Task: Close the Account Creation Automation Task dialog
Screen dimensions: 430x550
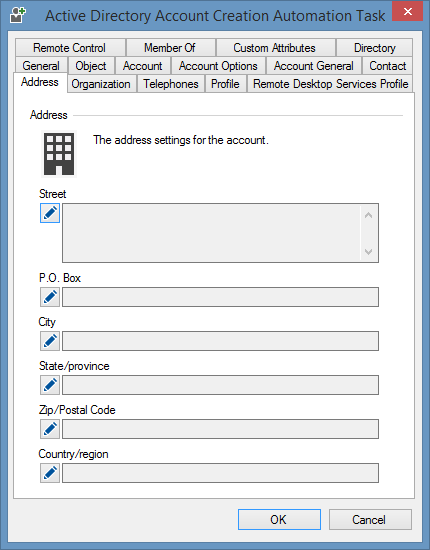Action: click(x=407, y=12)
